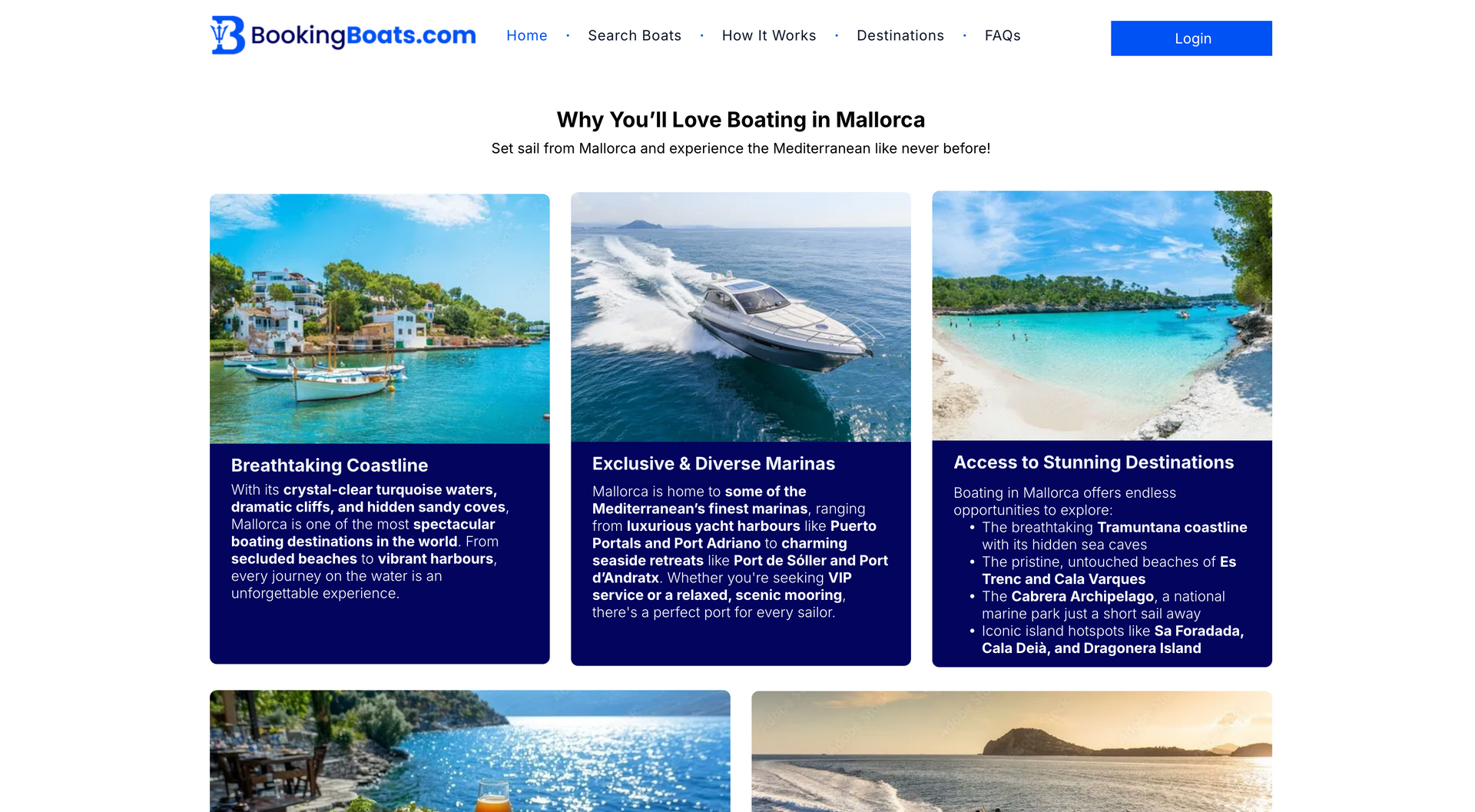
Task: Click Access to Stunning Destinations heading
Action: (1094, 462)
